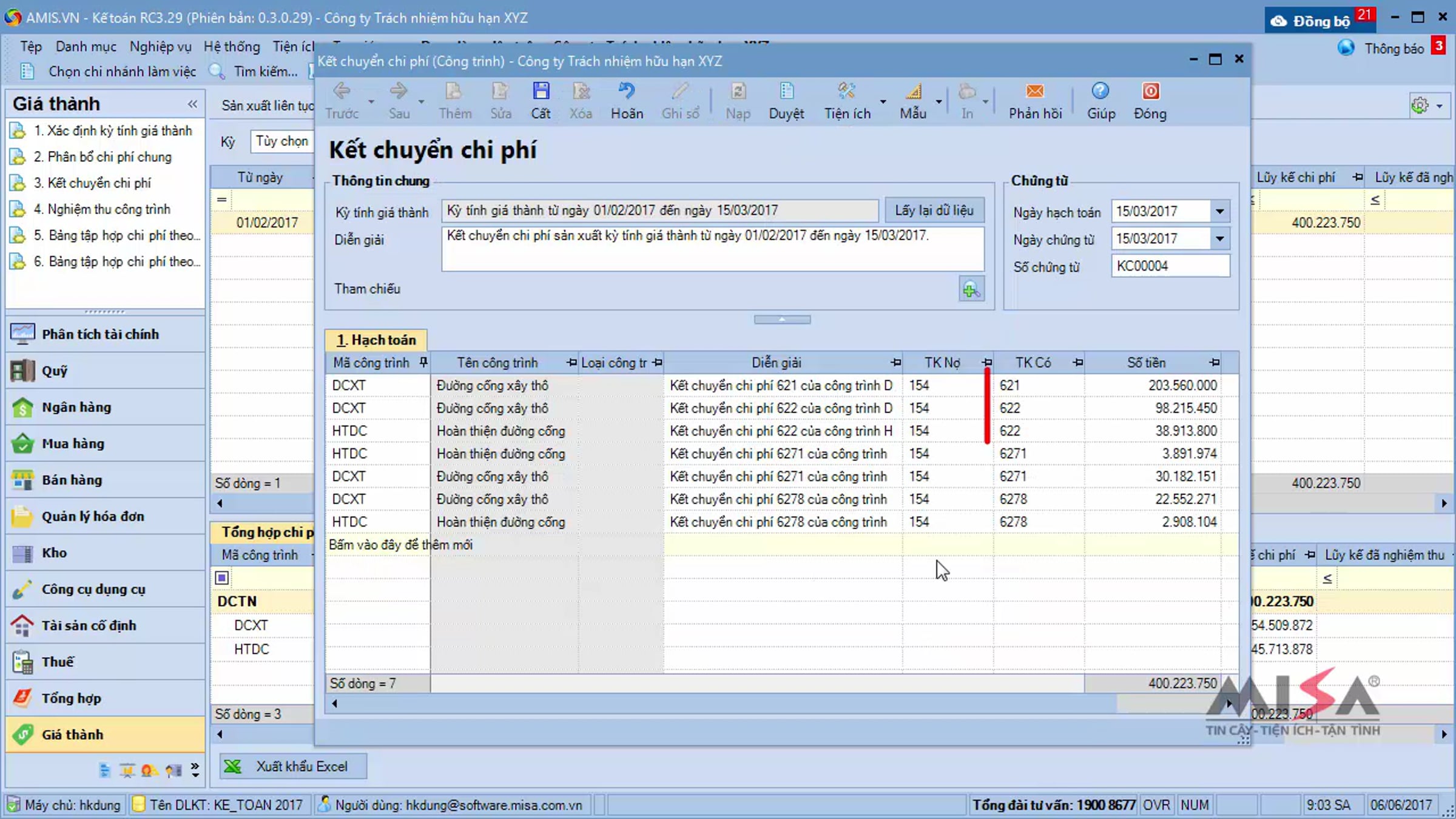The height and width of the screenshot is (819, 1456).
Task: Open the Phân tích tài chính module
Action: point(106,334)
